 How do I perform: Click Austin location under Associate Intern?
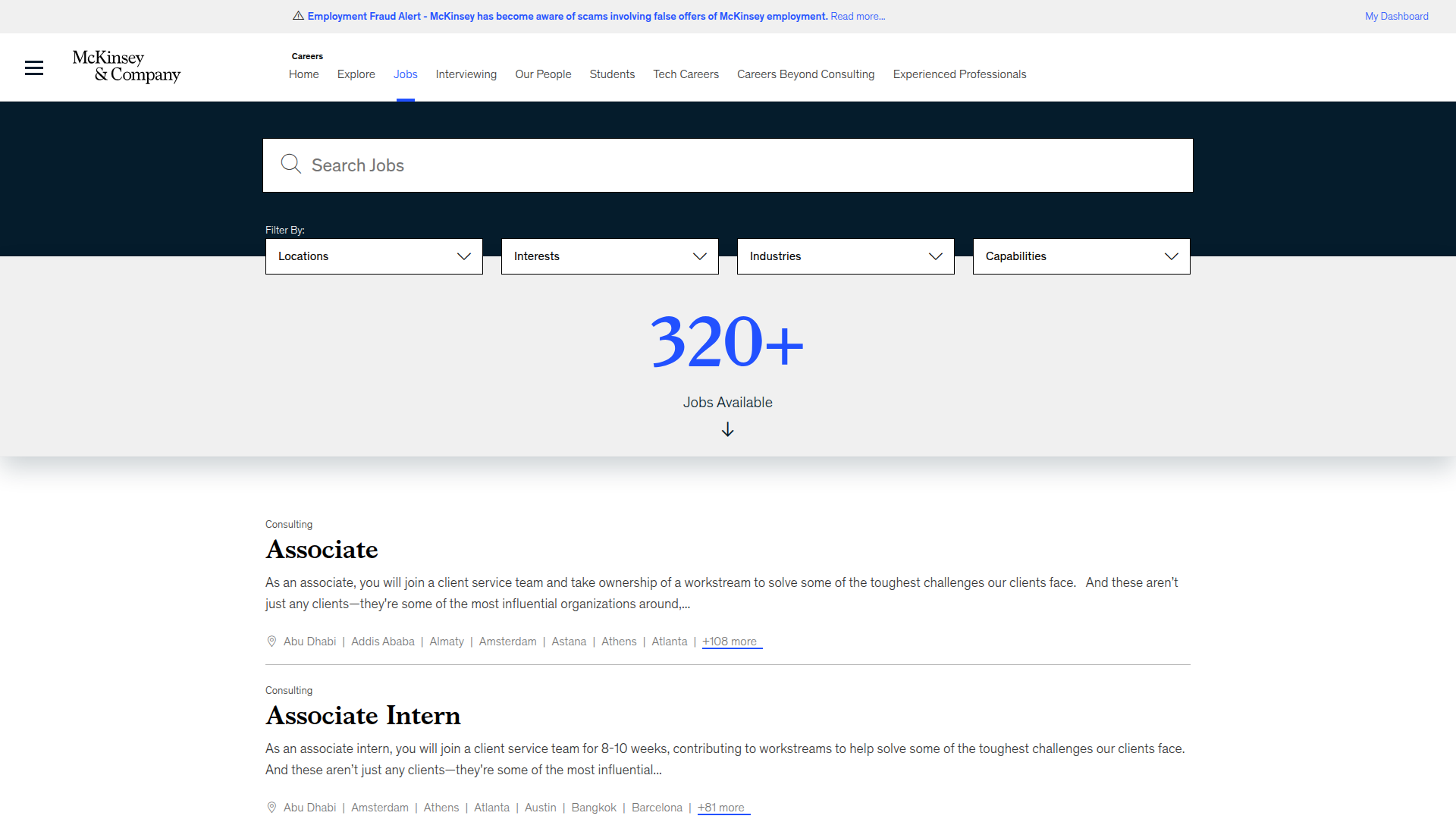[540, 808]
